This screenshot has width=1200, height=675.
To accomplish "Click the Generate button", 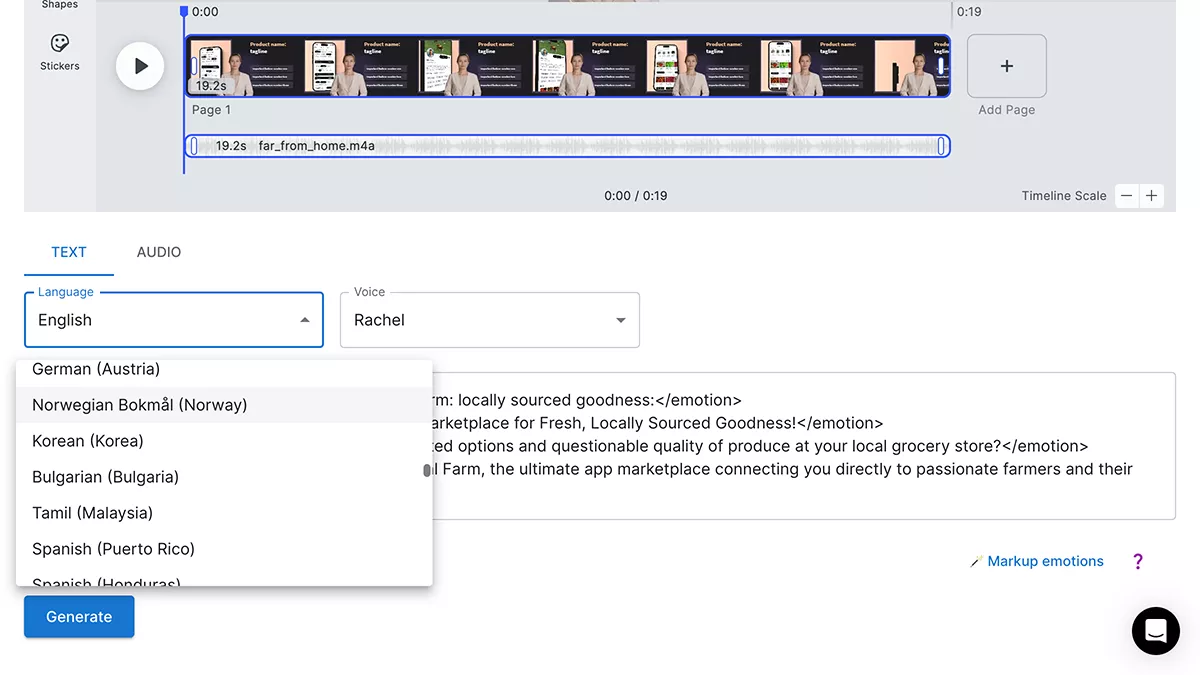I will (x=79, y=617).
